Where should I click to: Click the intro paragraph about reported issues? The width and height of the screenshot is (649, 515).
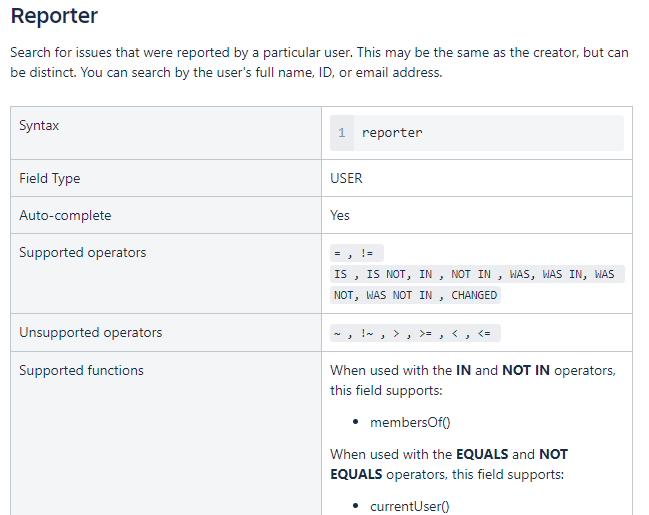(320, 63)
